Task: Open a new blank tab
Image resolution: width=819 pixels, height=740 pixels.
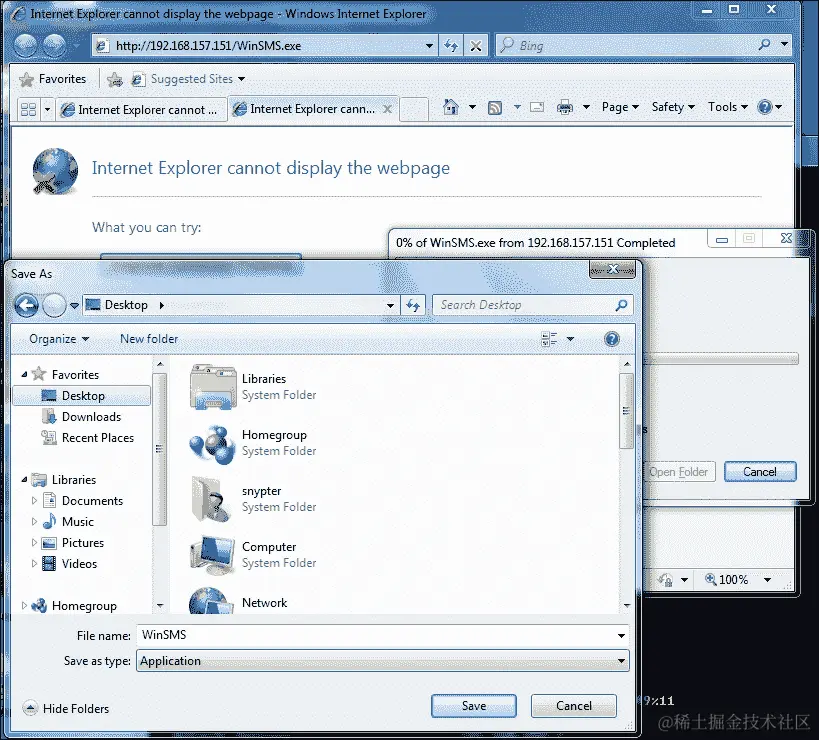Action: point(414,110)
